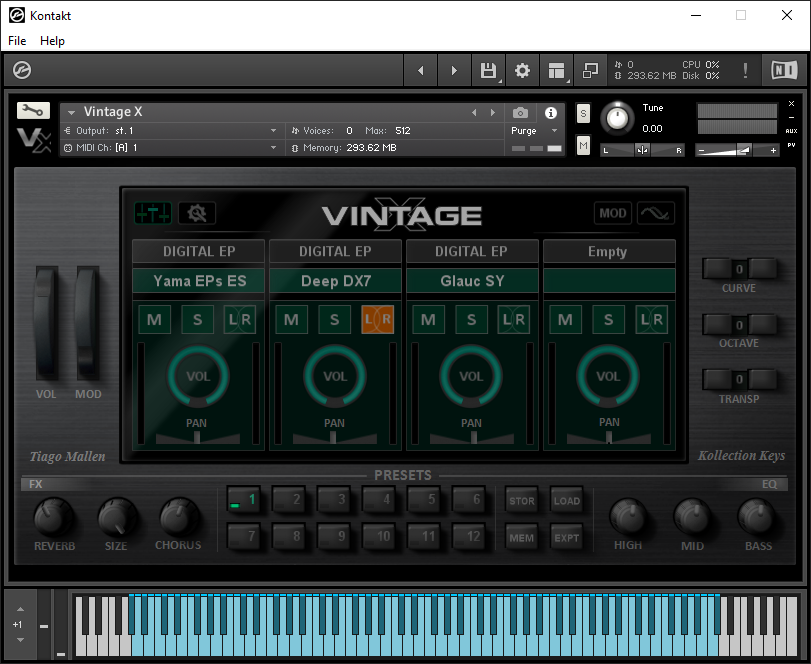
Task: Select next instrument arrow in Vintage X header
Action: 492,112
